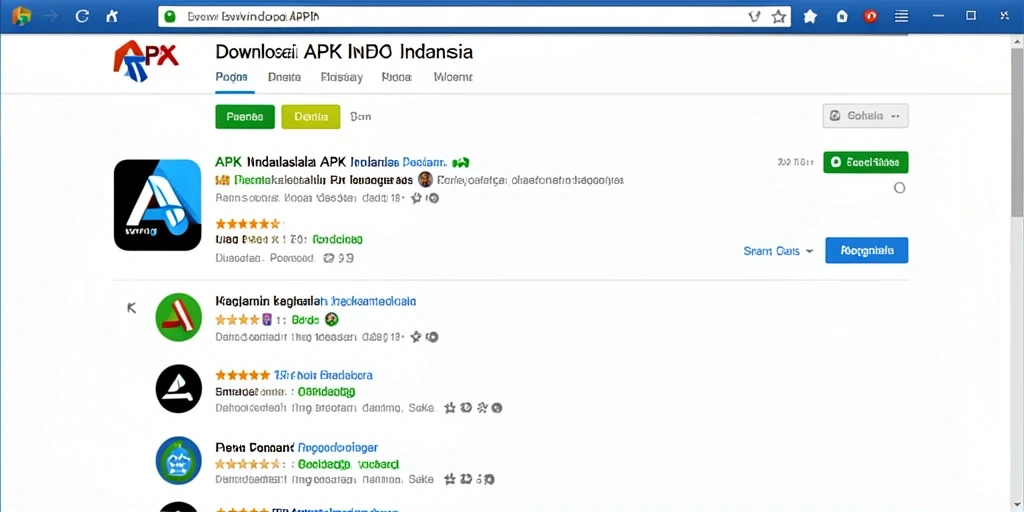Click the APX site logo
The image size is (1024, 512).
[145, 62]
